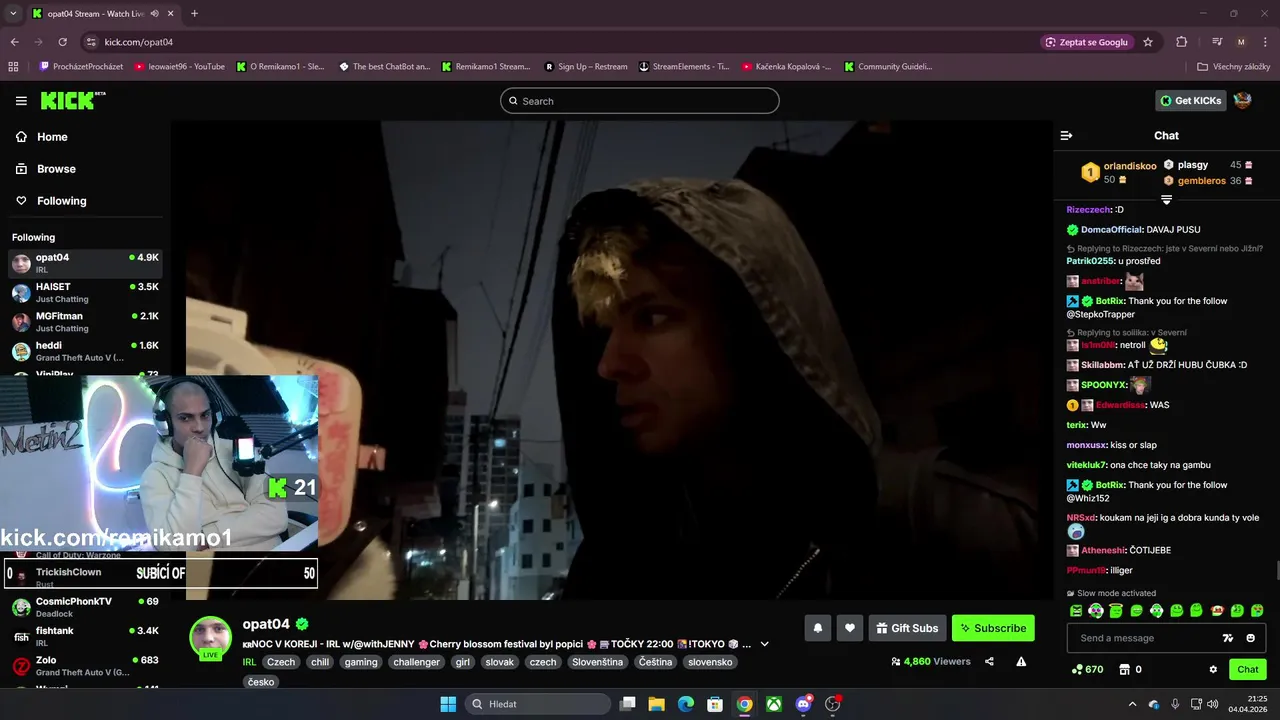Screen dimensions: 1280x720
Task: Open File Explorer in the taskbar
Action: point(656,704)
